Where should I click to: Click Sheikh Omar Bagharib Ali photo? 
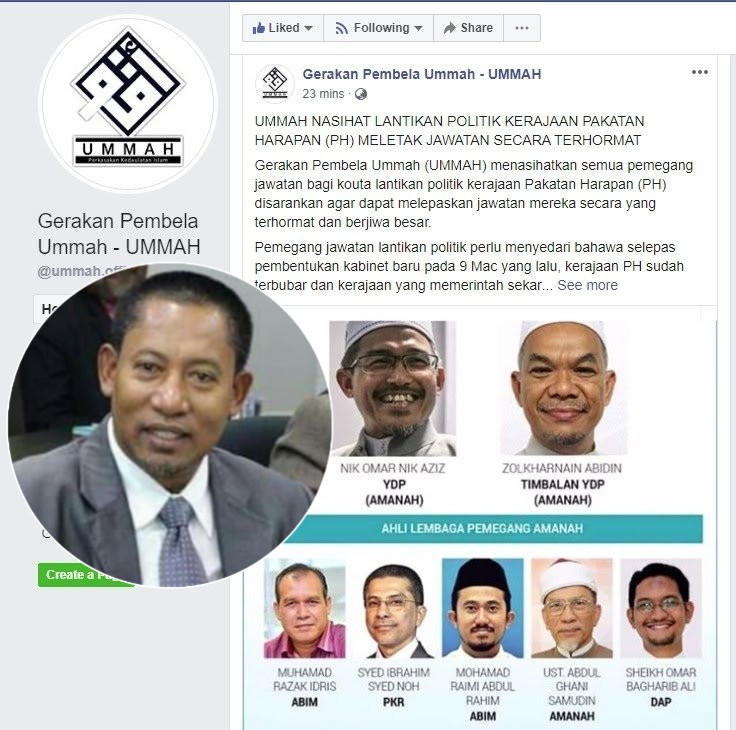point(660,608)
